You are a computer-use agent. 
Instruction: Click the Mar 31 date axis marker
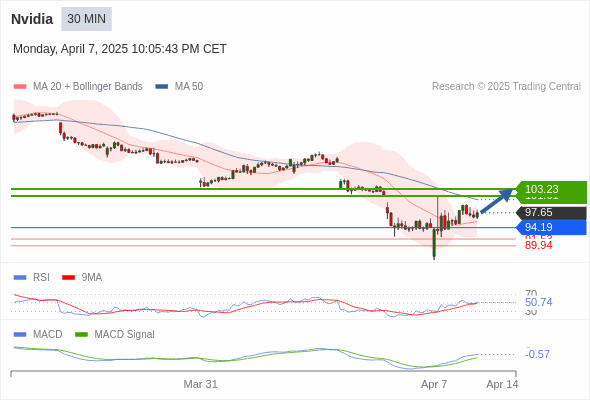201,384
